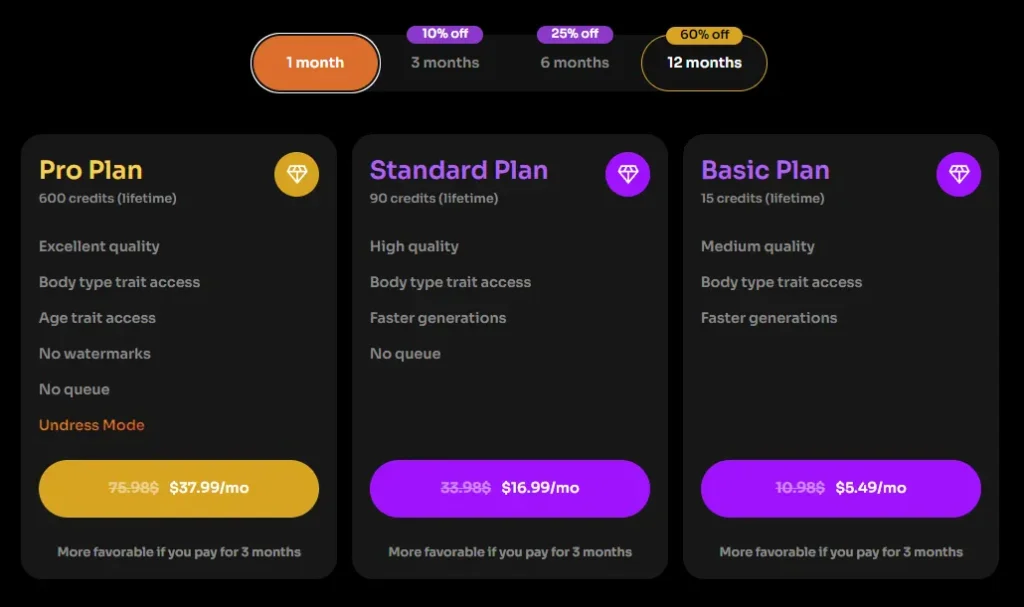The image size is (1024, 607).
Task: Click the "600 credits (lifetime)" text
Action: click(108, 198)
